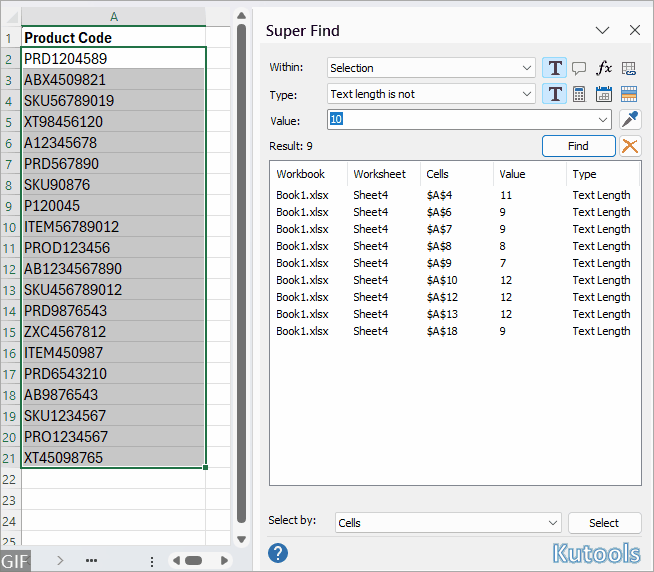Select cell SKU56789019
The height and width of the screenshot is (572, 654).
click(113, 101)
